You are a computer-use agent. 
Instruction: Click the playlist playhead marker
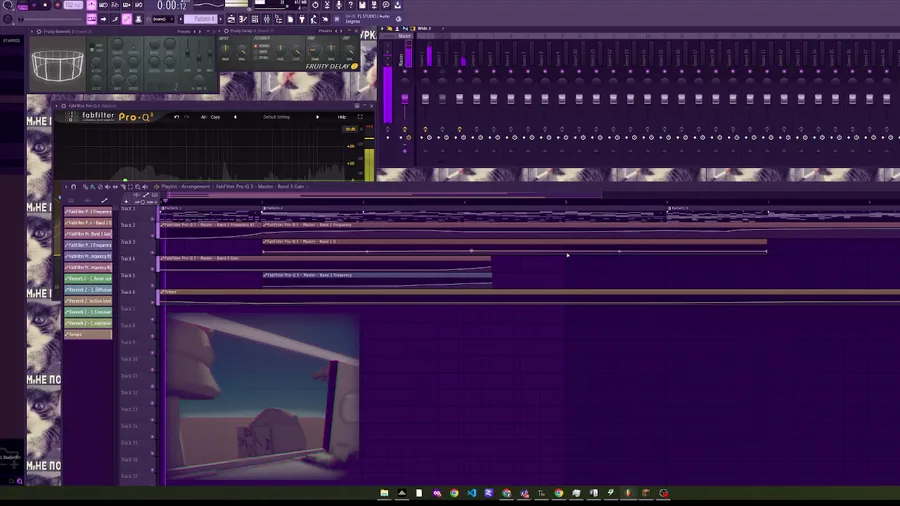click(165, 201)
